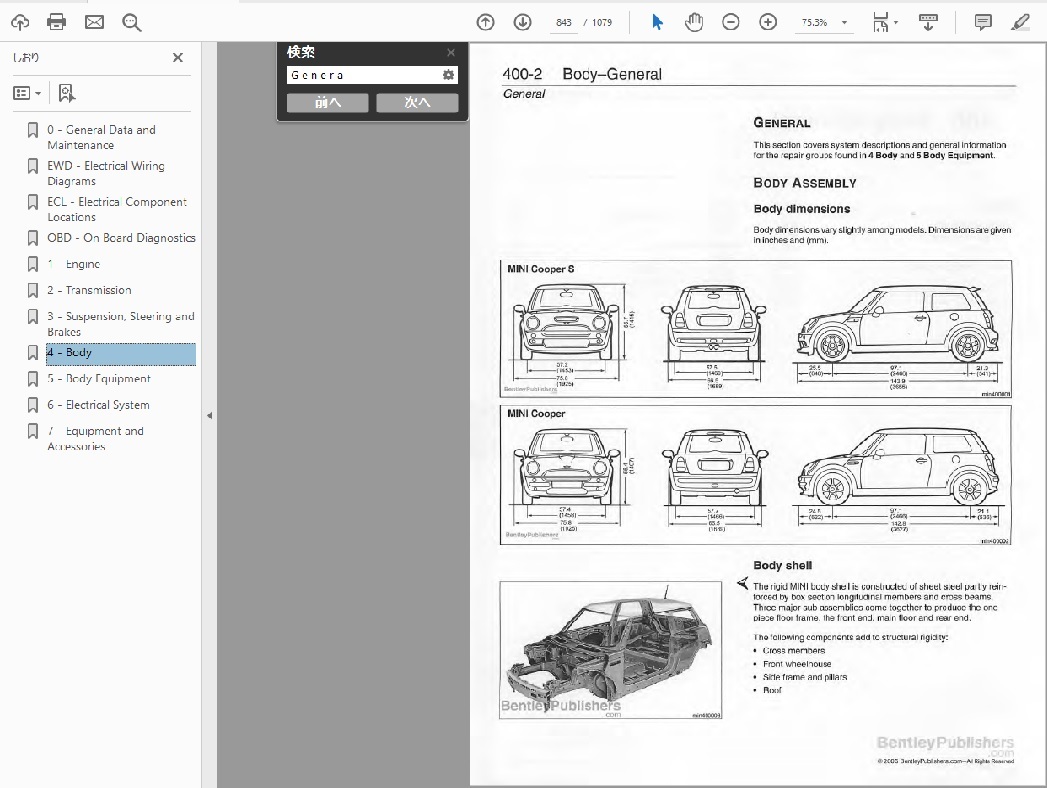Click the upload to cloud icon
This screenshot has width=1047, height=788.
tap(20, 22)
